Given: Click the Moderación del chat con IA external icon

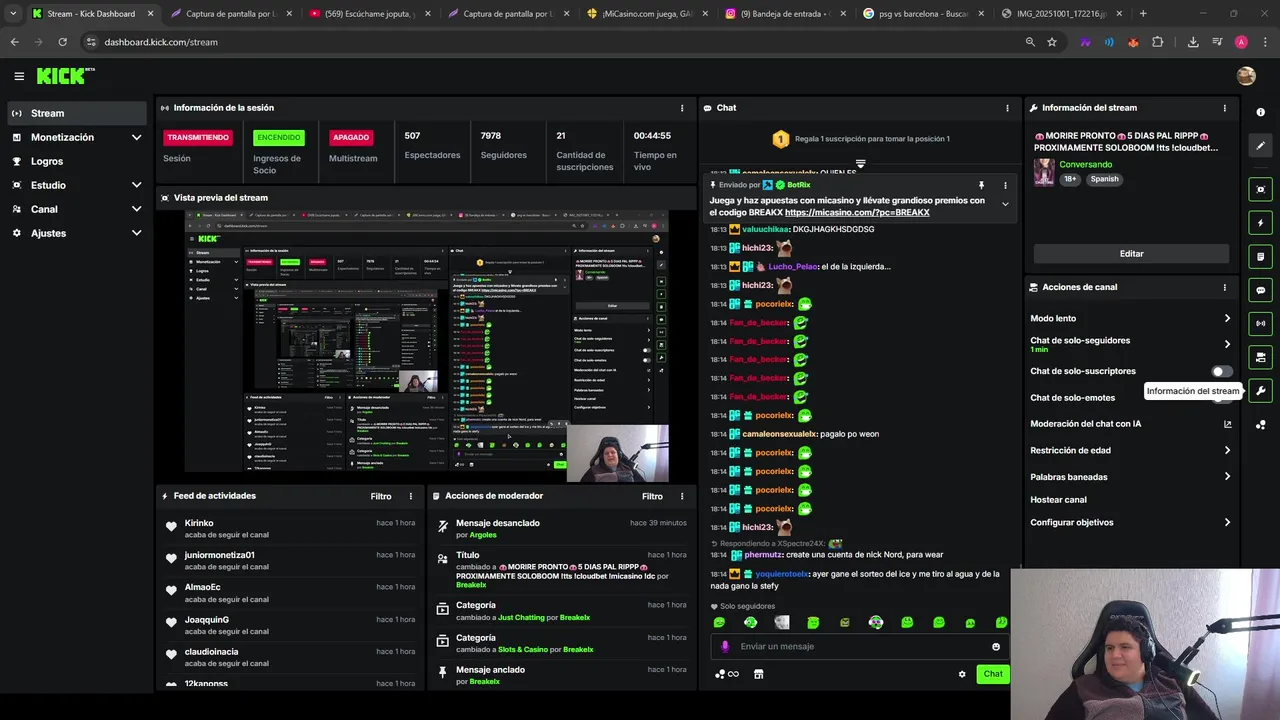Looking at the screenshot, I should point(1228,424).
